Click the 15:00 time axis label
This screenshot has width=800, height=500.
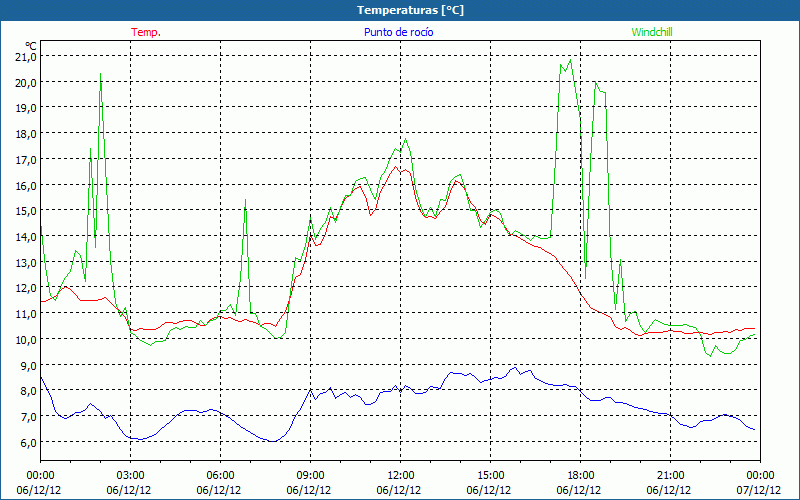click(x=490, y=476)
